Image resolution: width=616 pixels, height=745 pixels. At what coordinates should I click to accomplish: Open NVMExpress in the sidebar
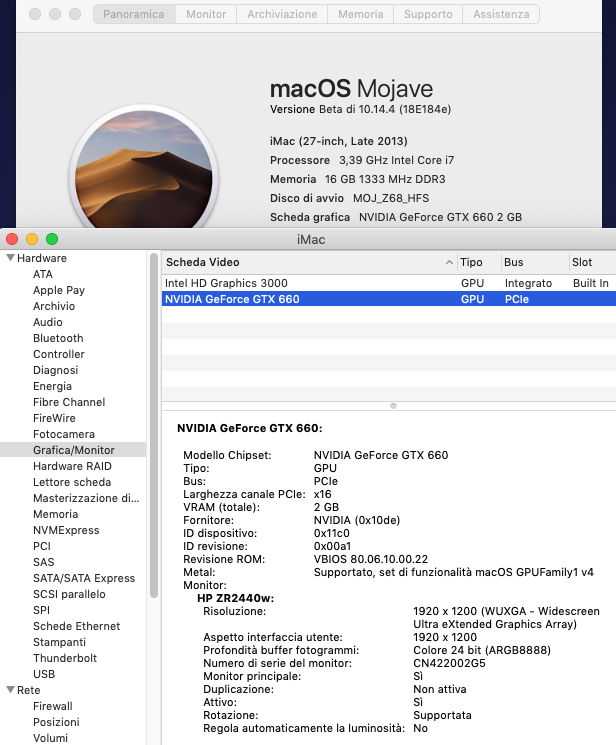pos(66,530)
